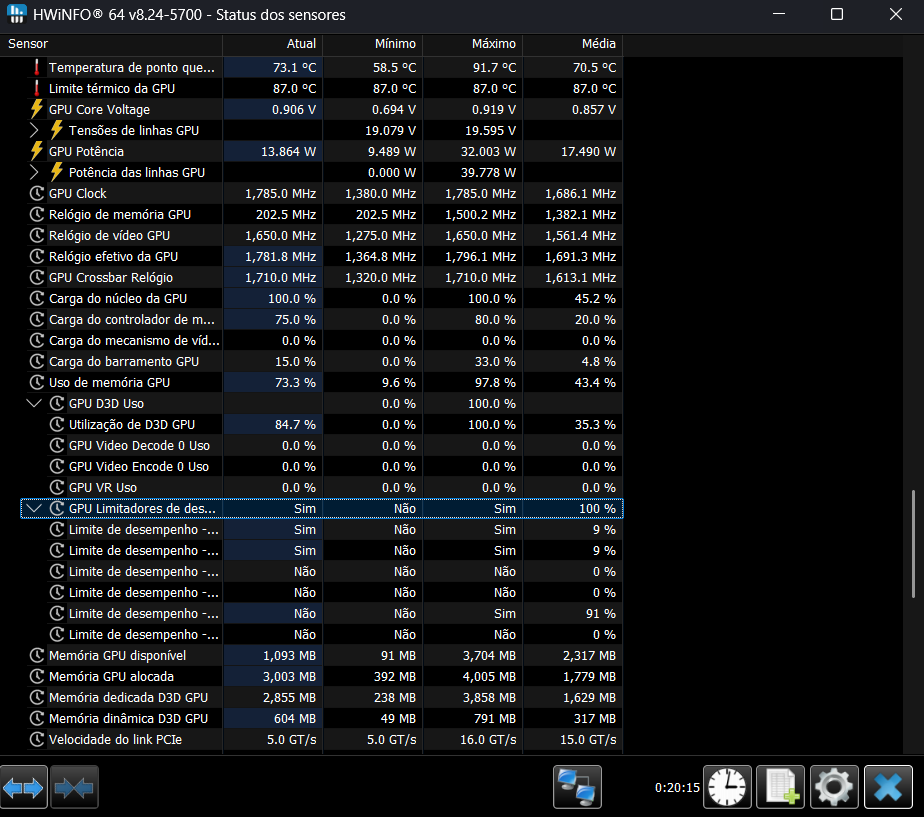Click the vertical scrollbar thumb
924x817 pixels.
[x=913, y=542]
